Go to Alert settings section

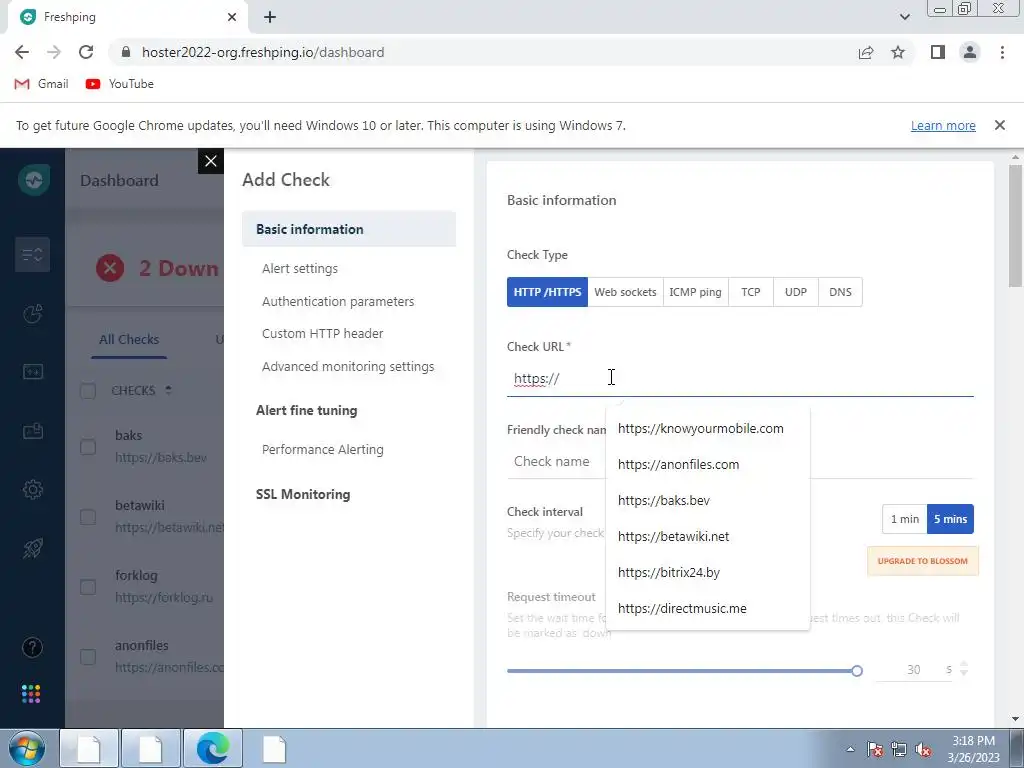300,268
